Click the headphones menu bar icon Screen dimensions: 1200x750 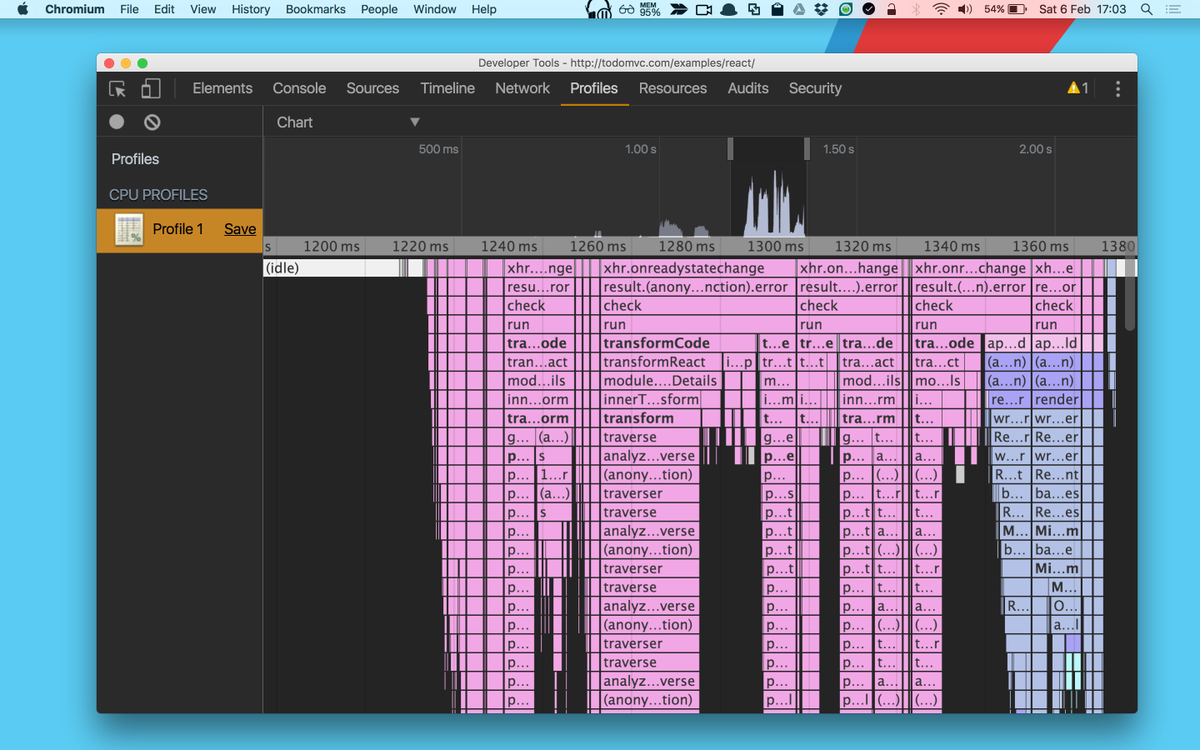(x=598, y=10)
